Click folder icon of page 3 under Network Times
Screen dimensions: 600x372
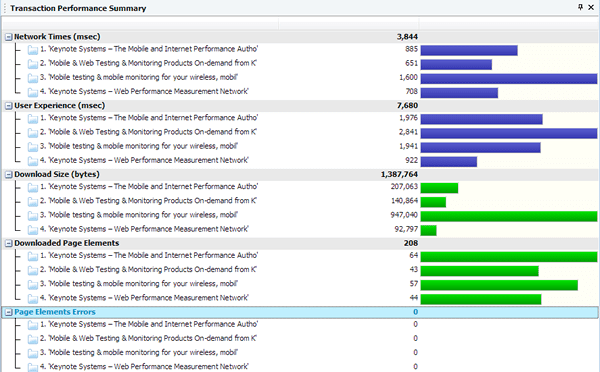click(x=33, y=78)
